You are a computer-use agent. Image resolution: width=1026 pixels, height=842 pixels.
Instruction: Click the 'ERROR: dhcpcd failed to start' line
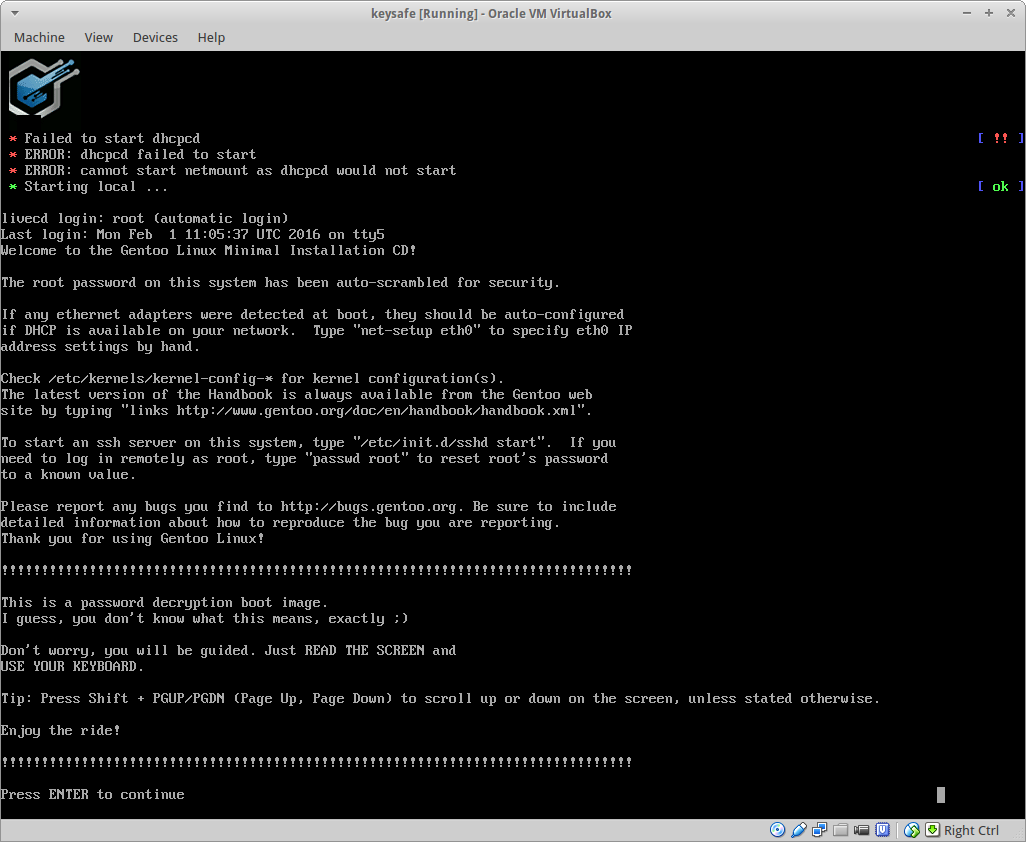click(141, 154)
